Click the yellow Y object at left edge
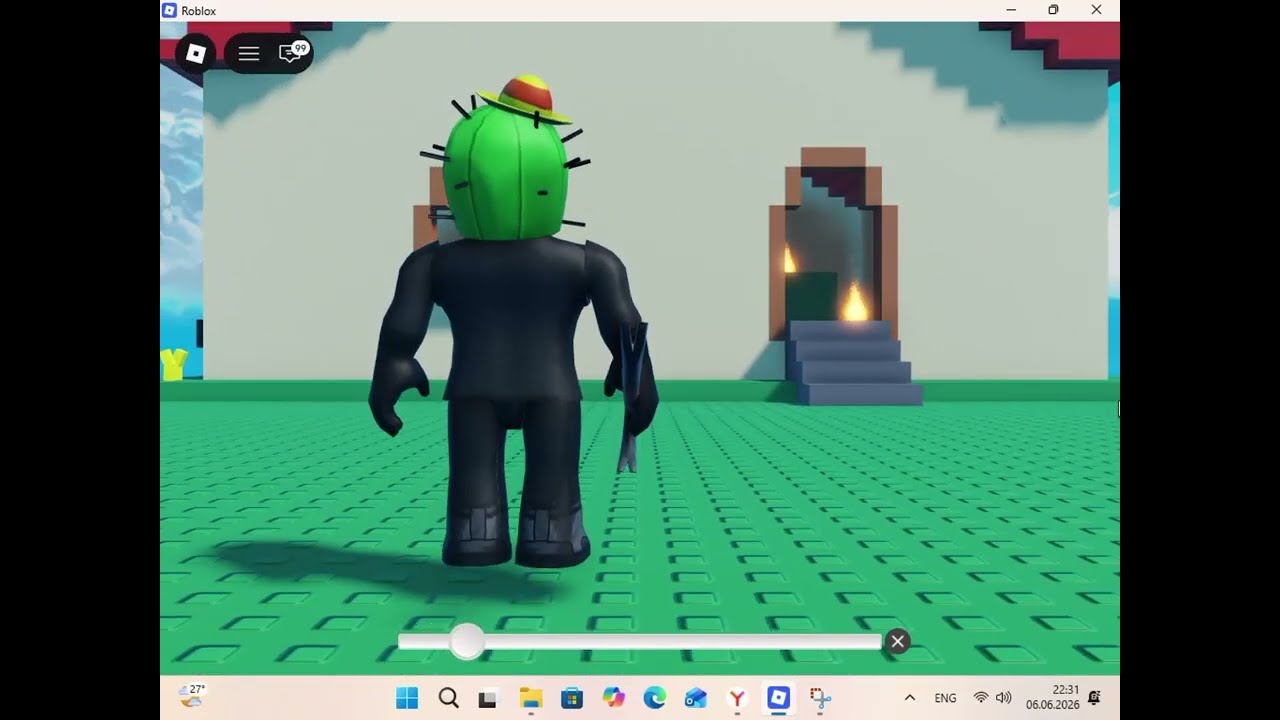 point(174,365)
